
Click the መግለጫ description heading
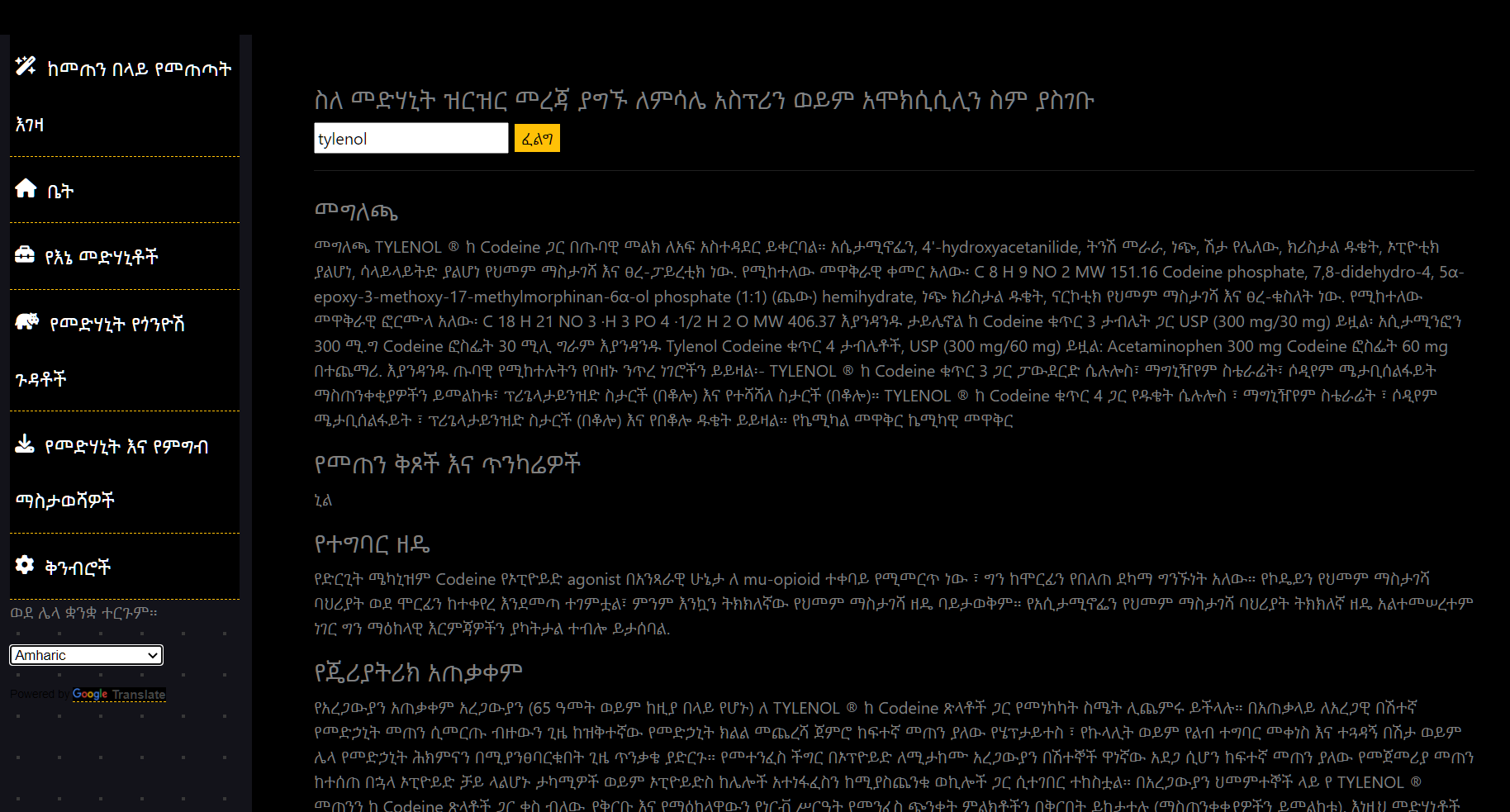point(356,211)
